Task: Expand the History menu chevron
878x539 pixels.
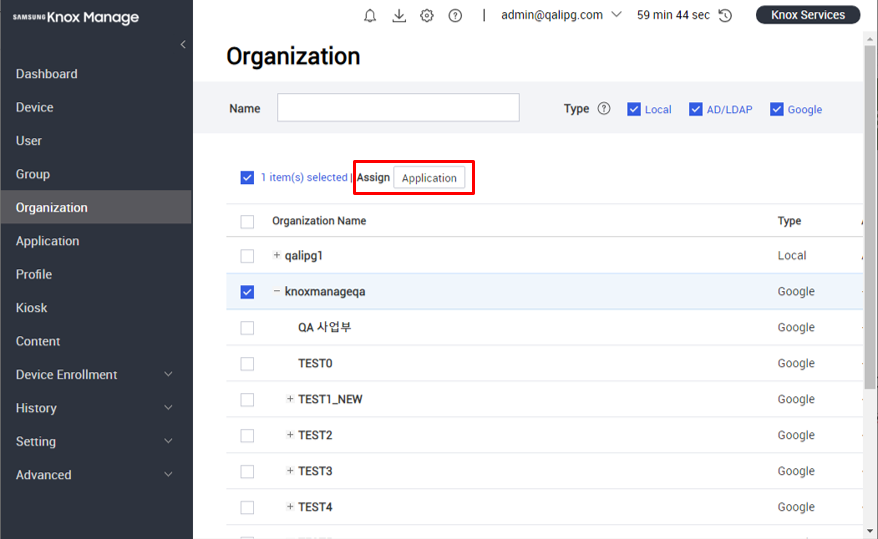Action: [168, 407]
